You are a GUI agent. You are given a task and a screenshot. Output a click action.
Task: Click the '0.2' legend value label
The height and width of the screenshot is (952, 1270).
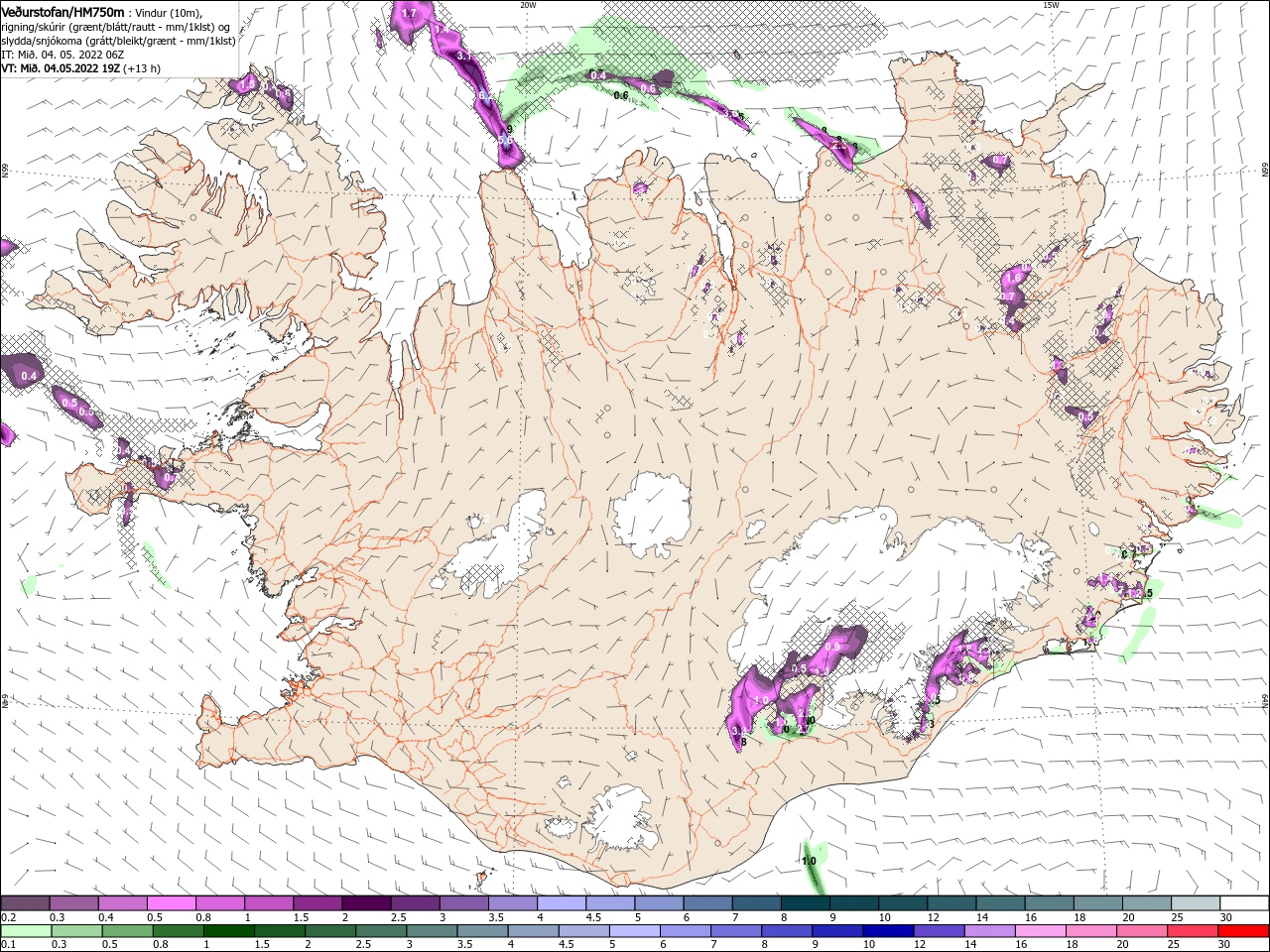[9, 917]
